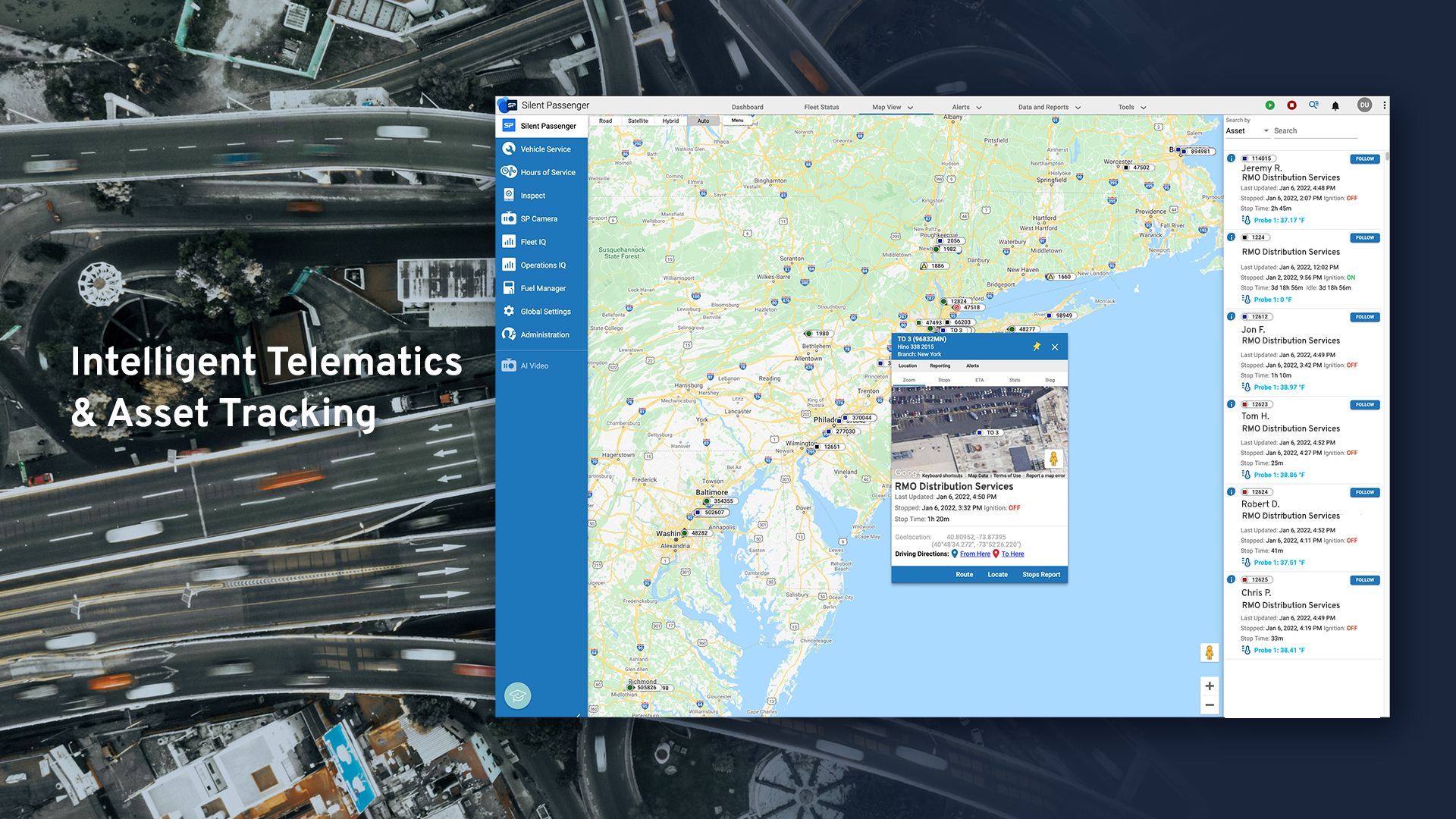Launch AI Video from the sidebar
The image size is (1456, 819).
(534, 366)
